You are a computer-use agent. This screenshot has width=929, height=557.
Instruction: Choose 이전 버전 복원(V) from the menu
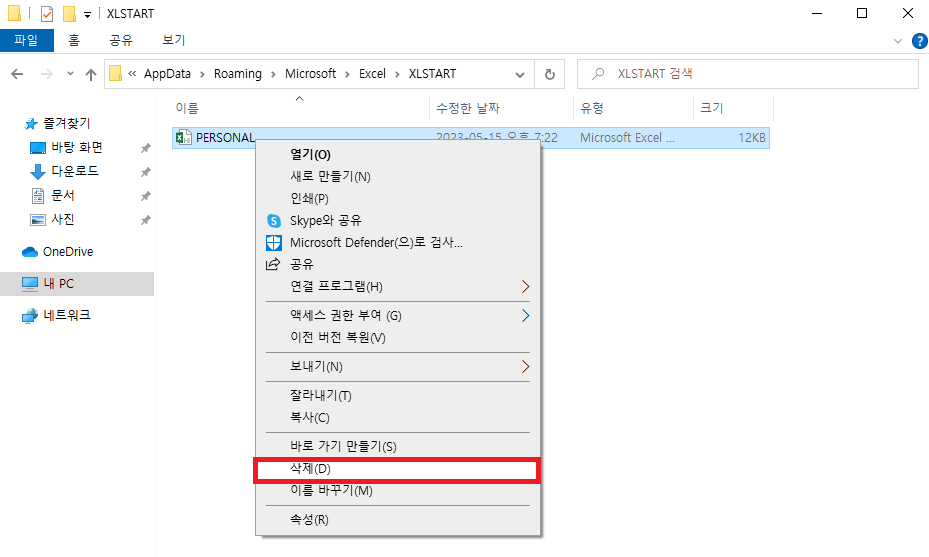point(398,337)
